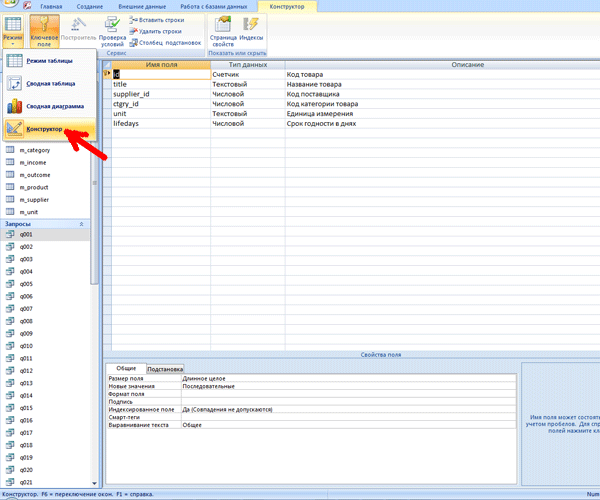The height and width of the screenshot is (500, 600).
Task: Click description Код товара
Action: [x=305, y=74]
